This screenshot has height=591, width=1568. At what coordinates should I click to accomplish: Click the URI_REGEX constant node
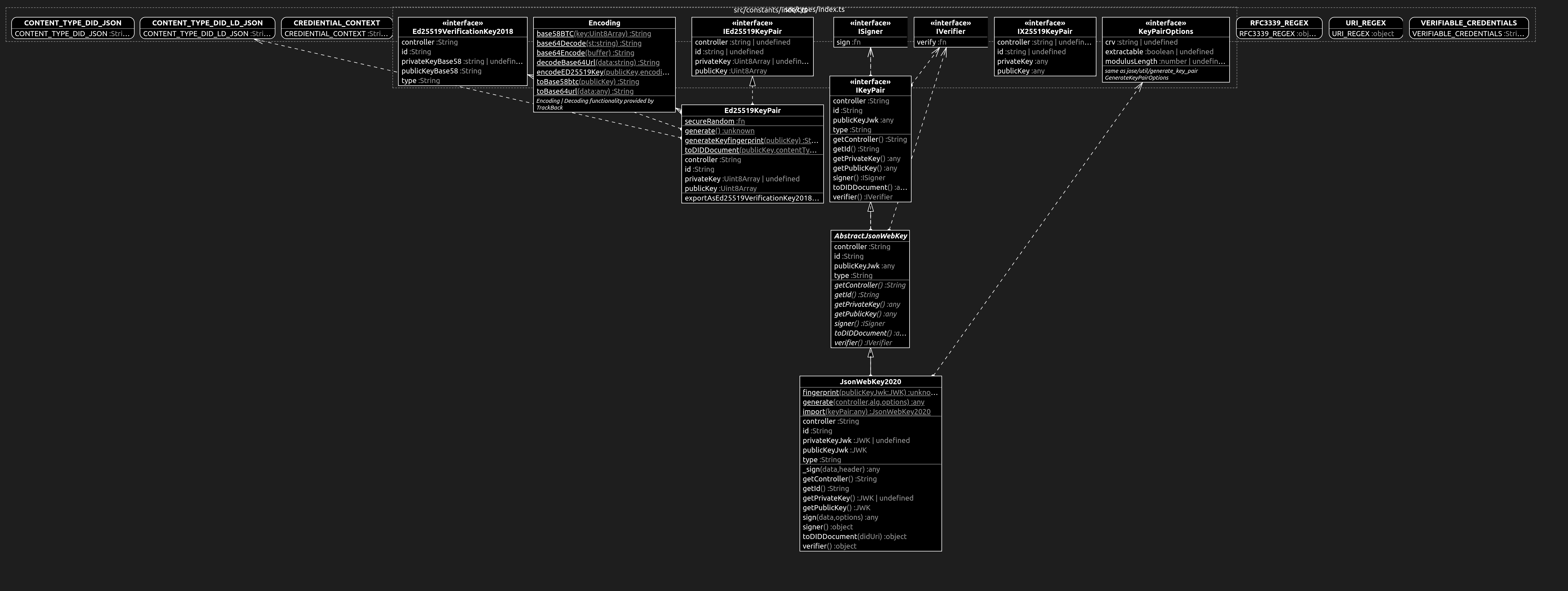pos(1365,23)
